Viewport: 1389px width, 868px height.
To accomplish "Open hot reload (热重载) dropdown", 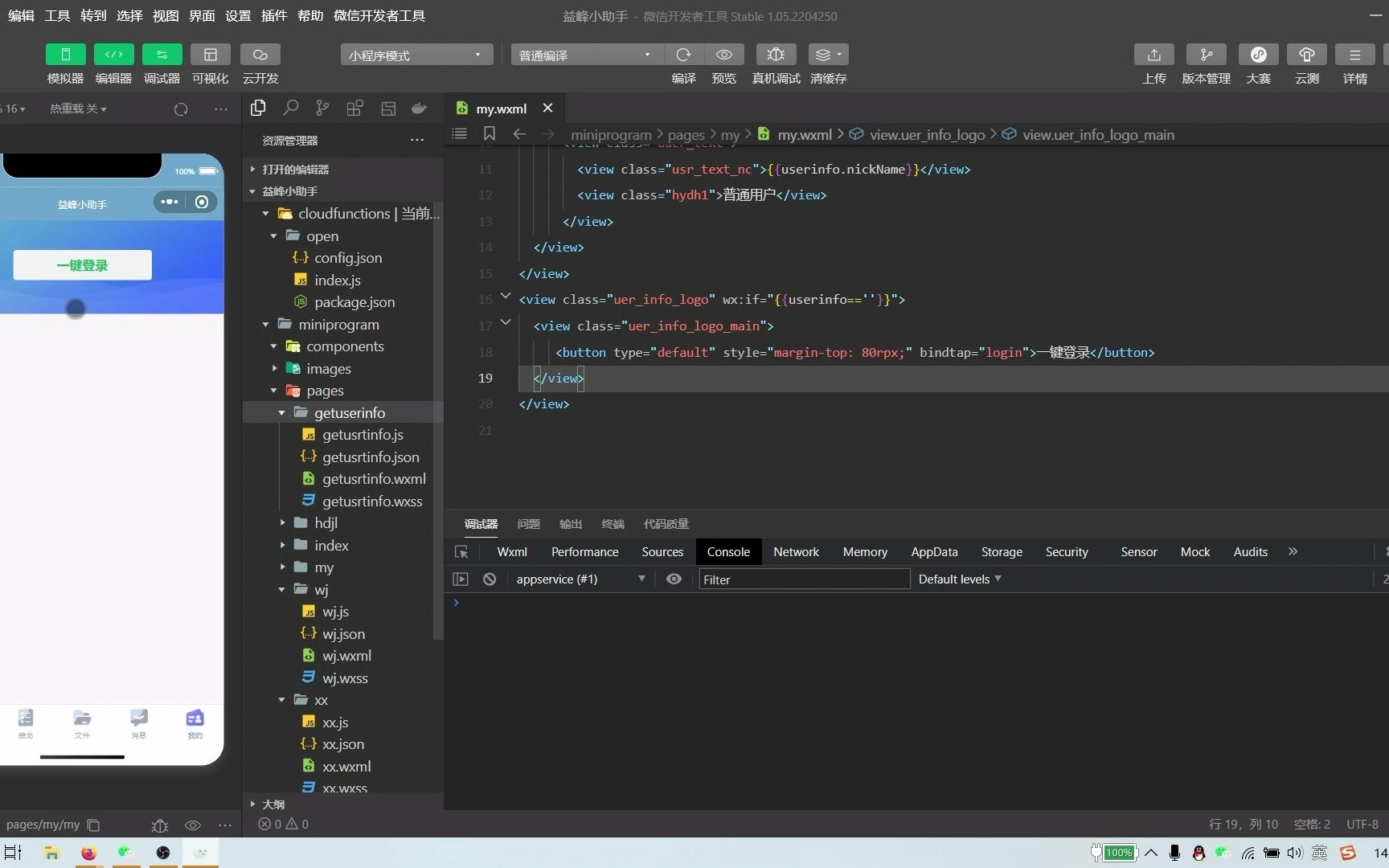I will click(x=78, y=108).
